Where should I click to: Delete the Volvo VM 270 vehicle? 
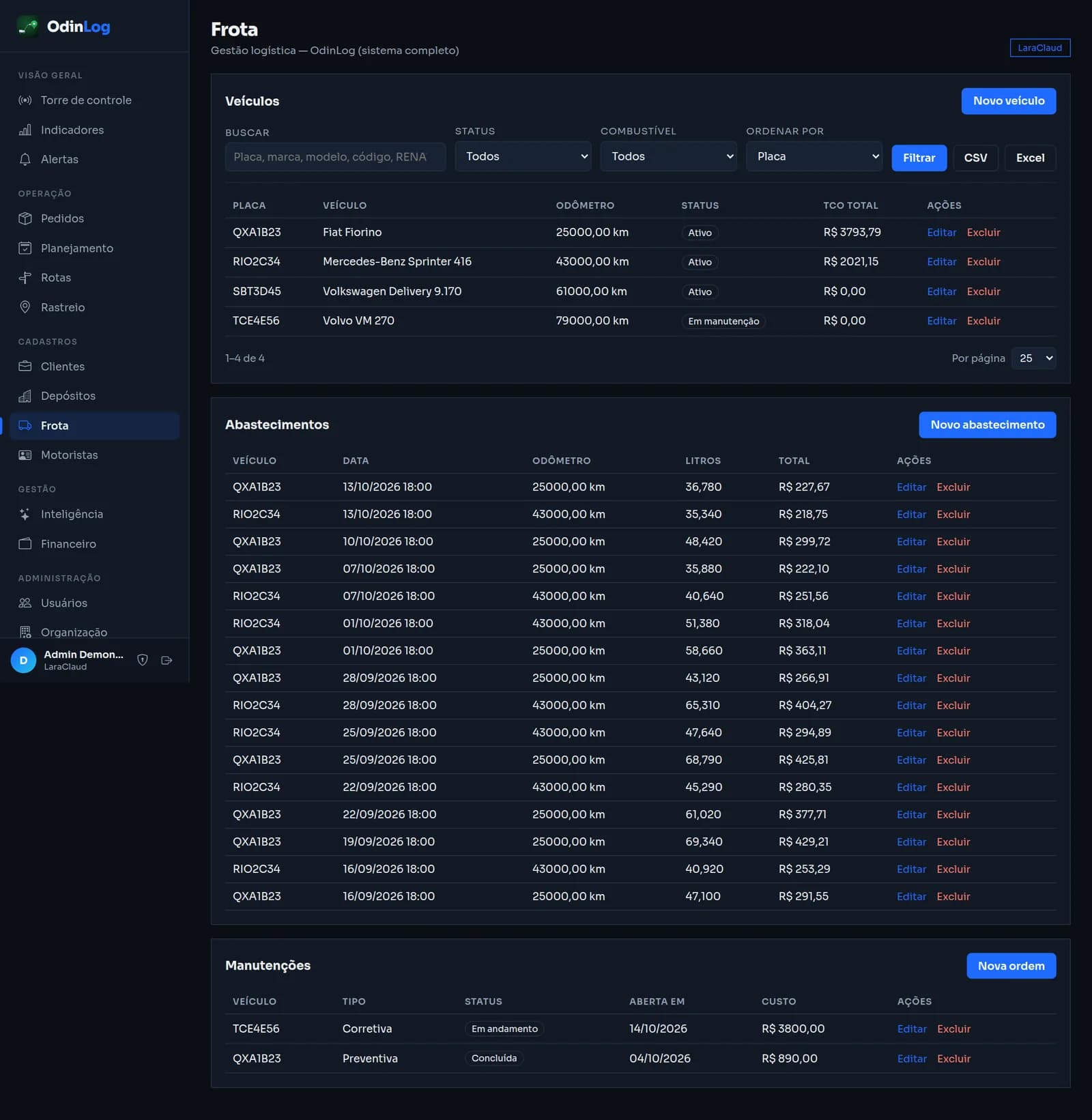click(x=983, y=321)
